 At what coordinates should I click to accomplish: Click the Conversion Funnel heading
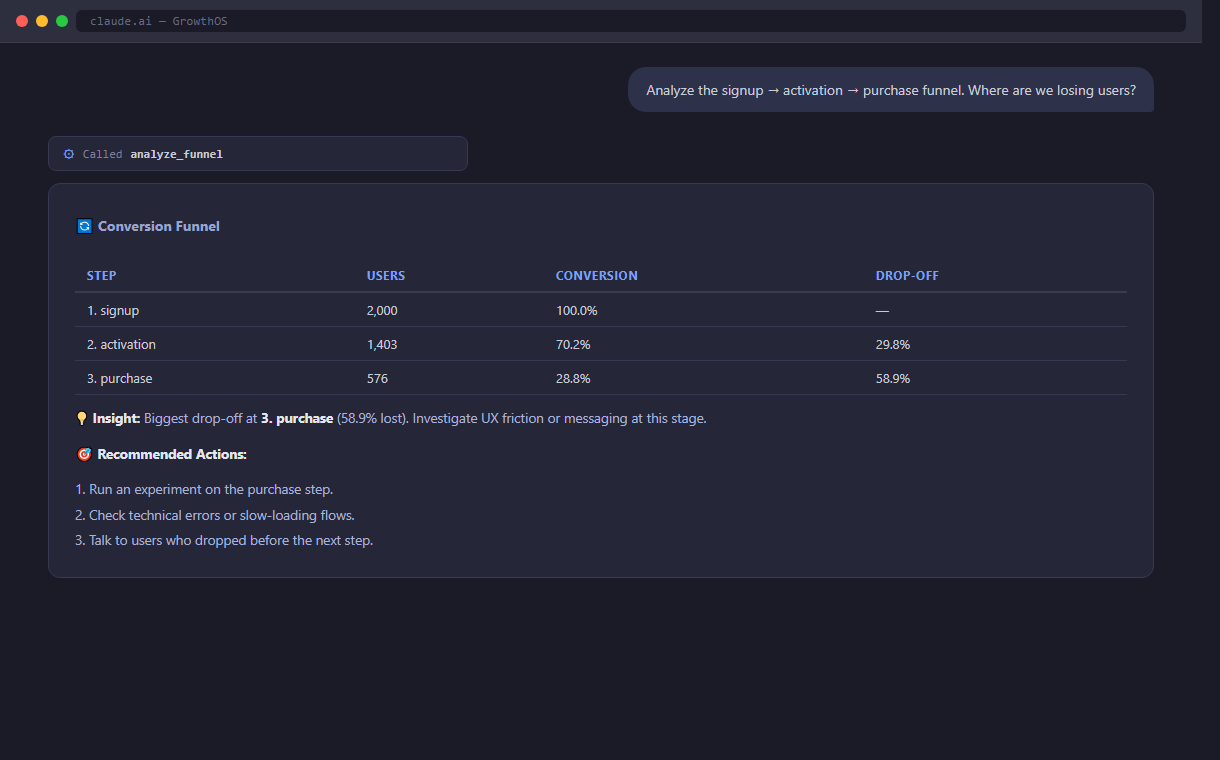158,226
